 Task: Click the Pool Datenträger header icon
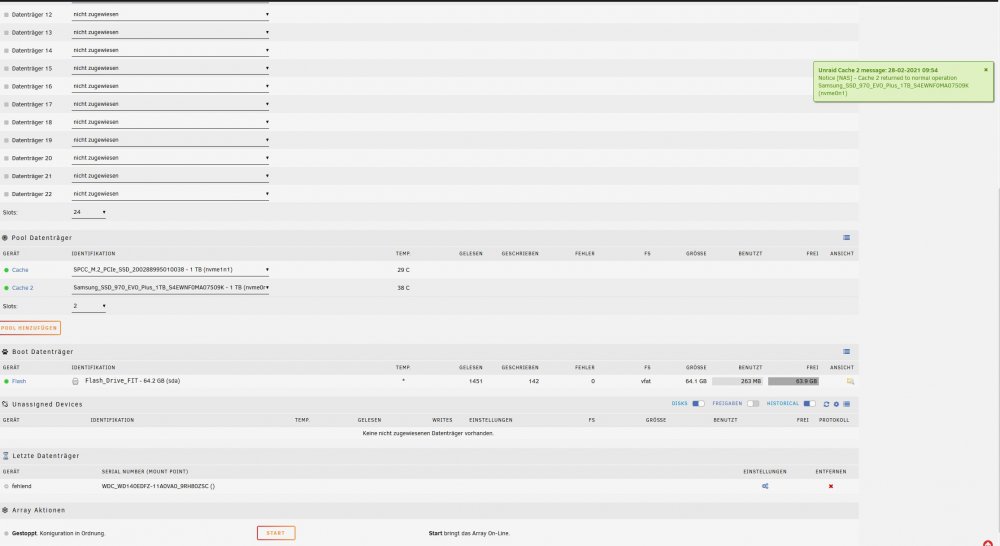(x=5, y=237)
